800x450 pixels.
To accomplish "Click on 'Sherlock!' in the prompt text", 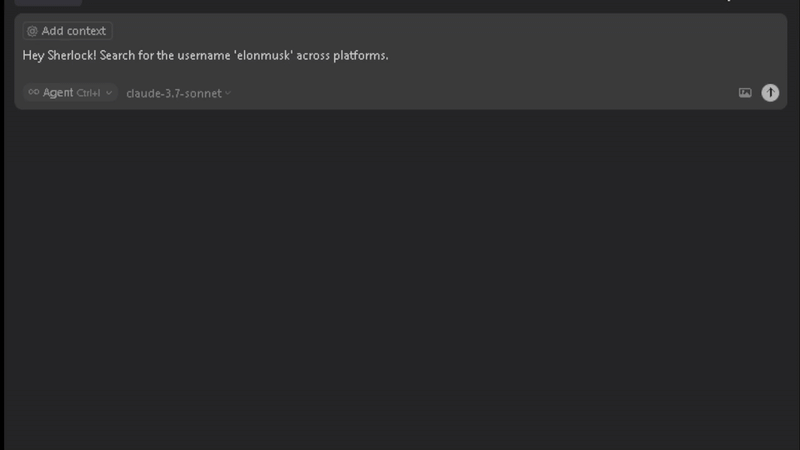I will 71,56.
